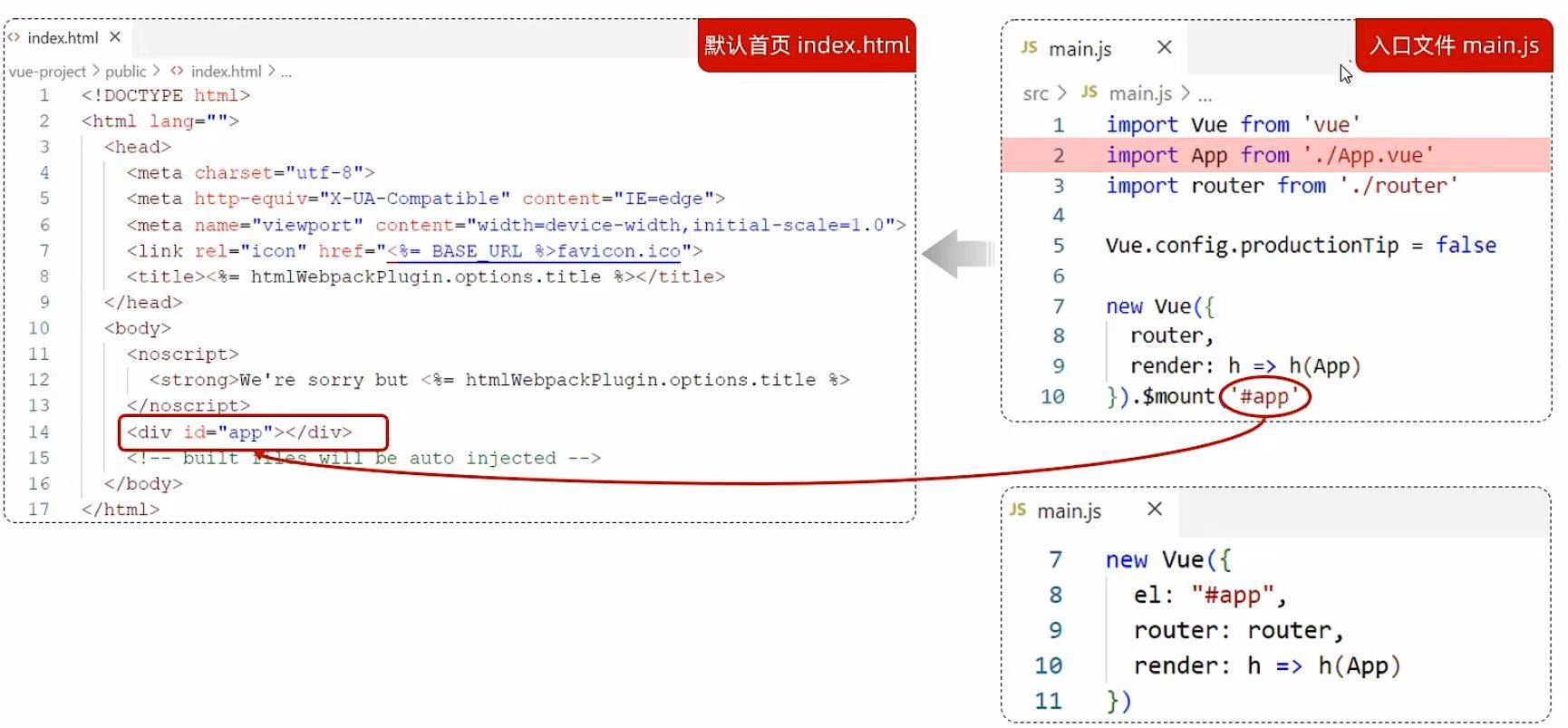Click the title htmlWebpackPlugin line
The width and height of the screenshot is (1568, 728).
click(x=426, y=276)
